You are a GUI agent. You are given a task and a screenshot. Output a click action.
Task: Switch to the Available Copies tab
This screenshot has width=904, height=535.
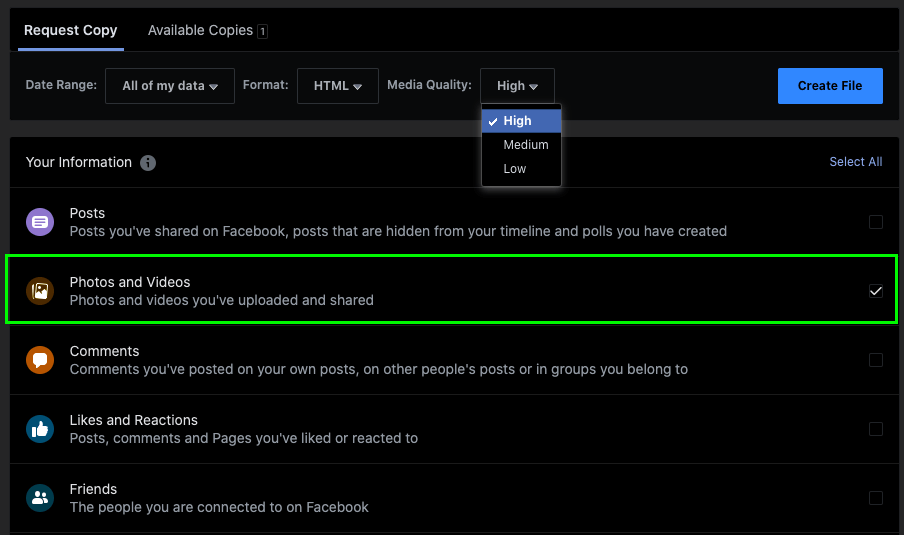[207, 31]
